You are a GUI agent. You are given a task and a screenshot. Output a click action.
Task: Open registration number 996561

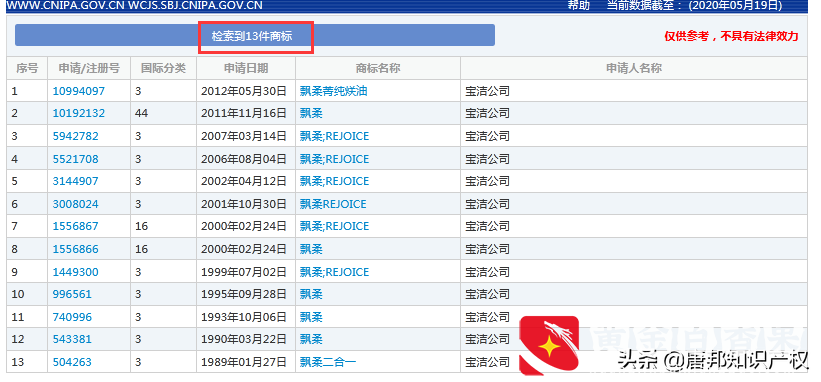pos(72,294)
